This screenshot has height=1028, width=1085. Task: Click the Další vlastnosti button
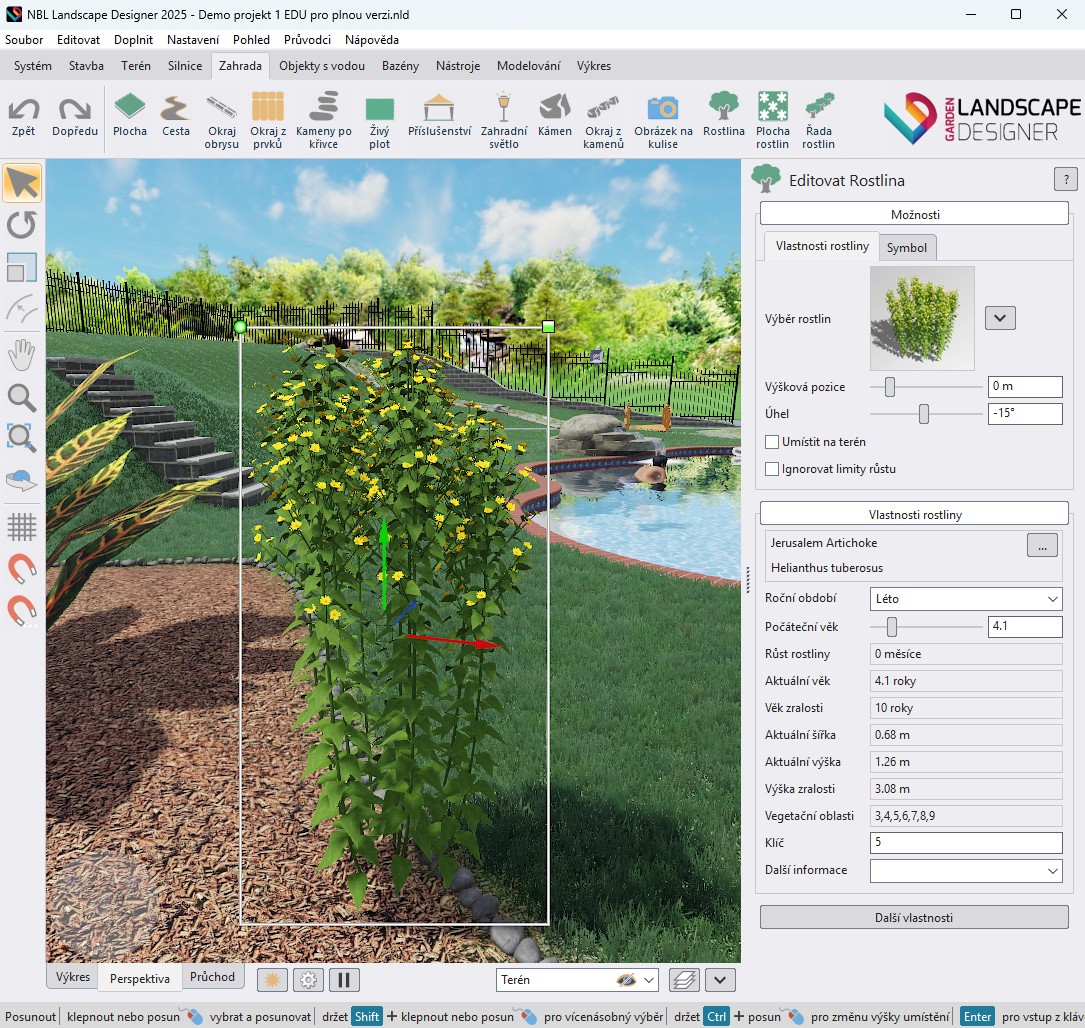tap(913, 917)
